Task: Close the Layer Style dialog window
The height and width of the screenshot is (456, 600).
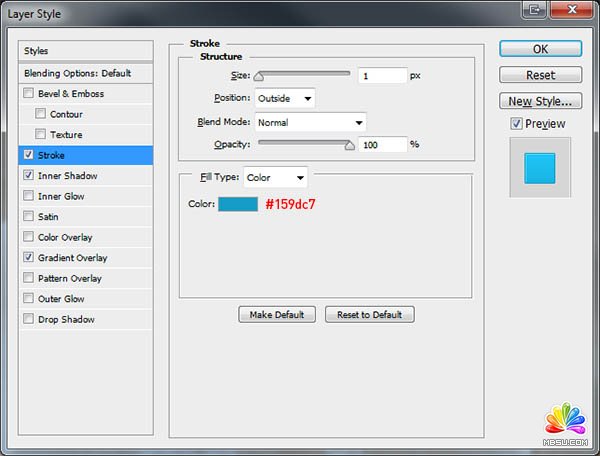Action: click(x=572, y=10)
